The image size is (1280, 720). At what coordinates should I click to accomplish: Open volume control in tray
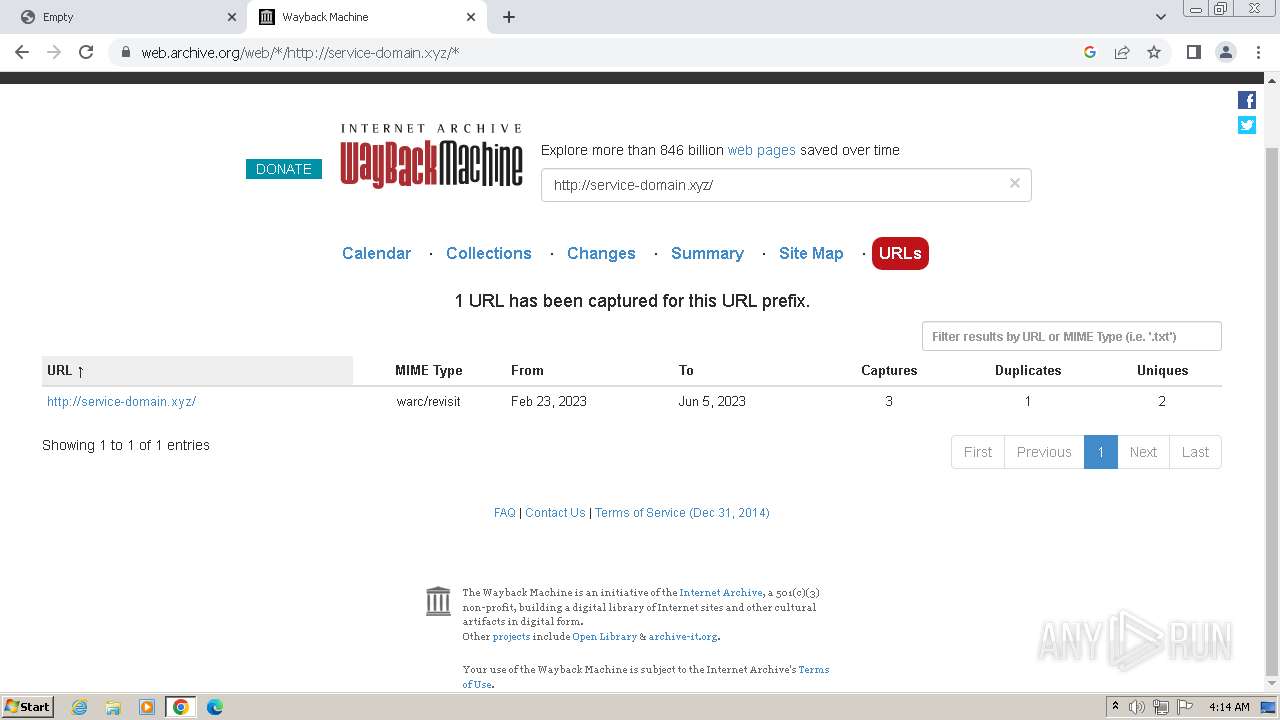[x=1136, y=707]
